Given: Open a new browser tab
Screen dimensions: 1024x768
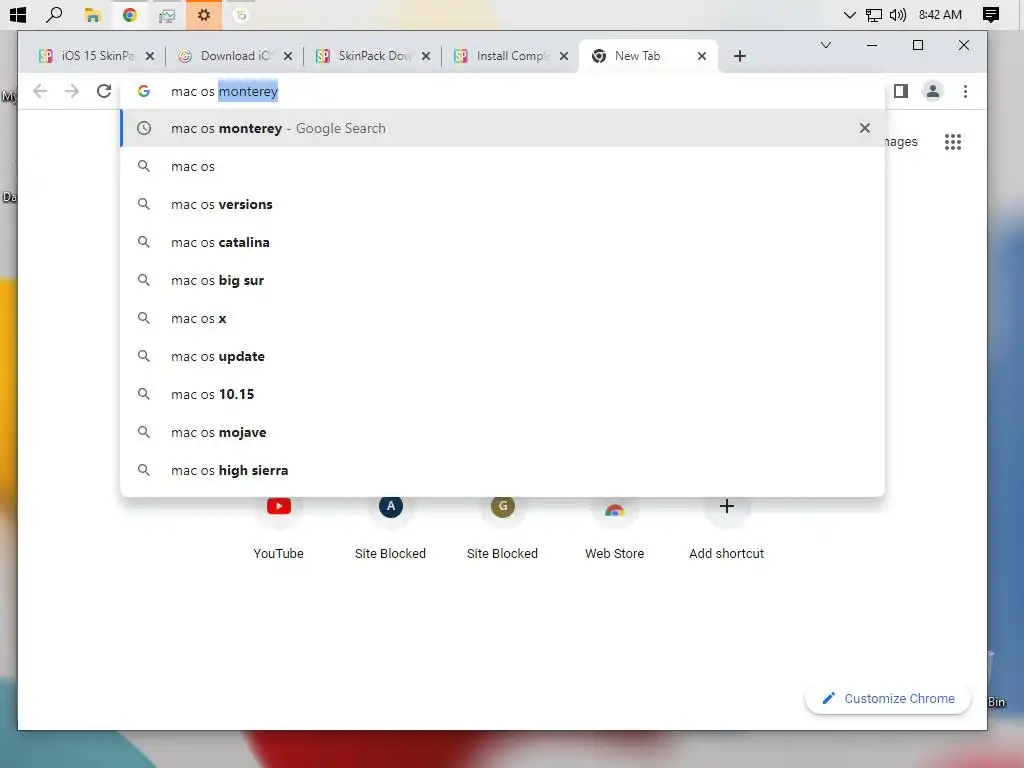Looking at the screenshot, I should (x=739, y=56).
